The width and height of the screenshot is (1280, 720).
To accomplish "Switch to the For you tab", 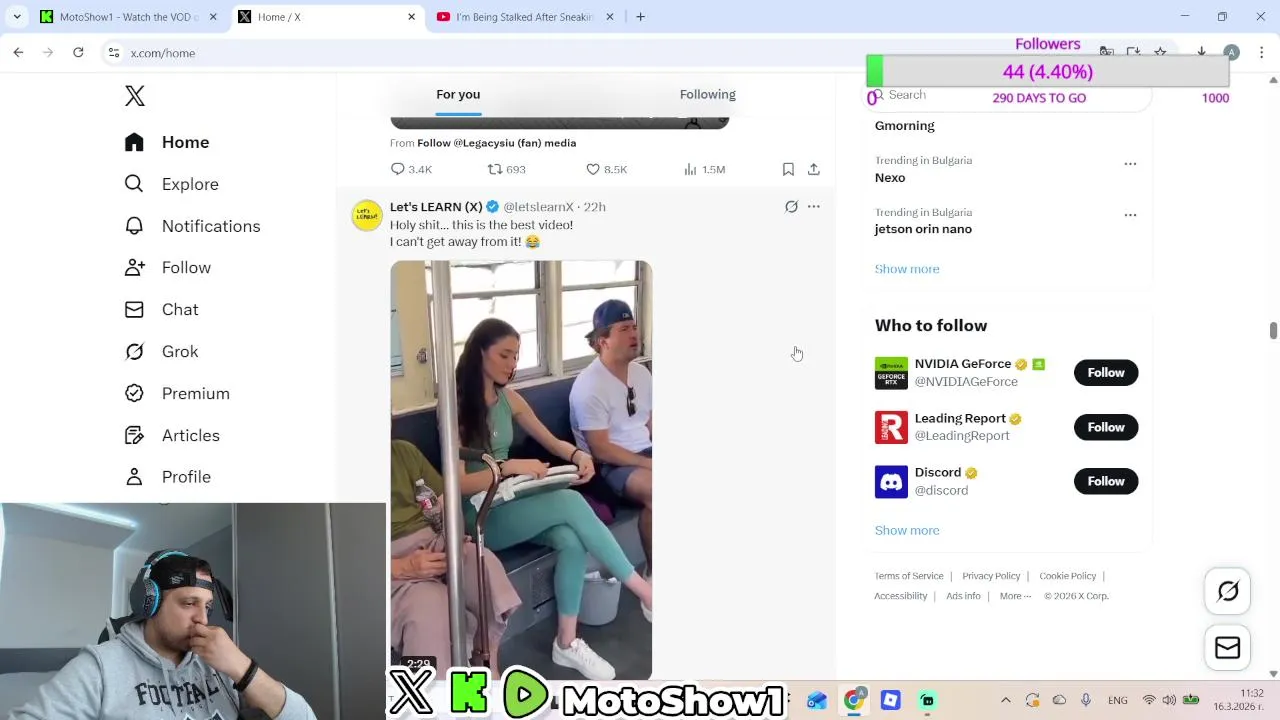I will (x=458, y=94).
